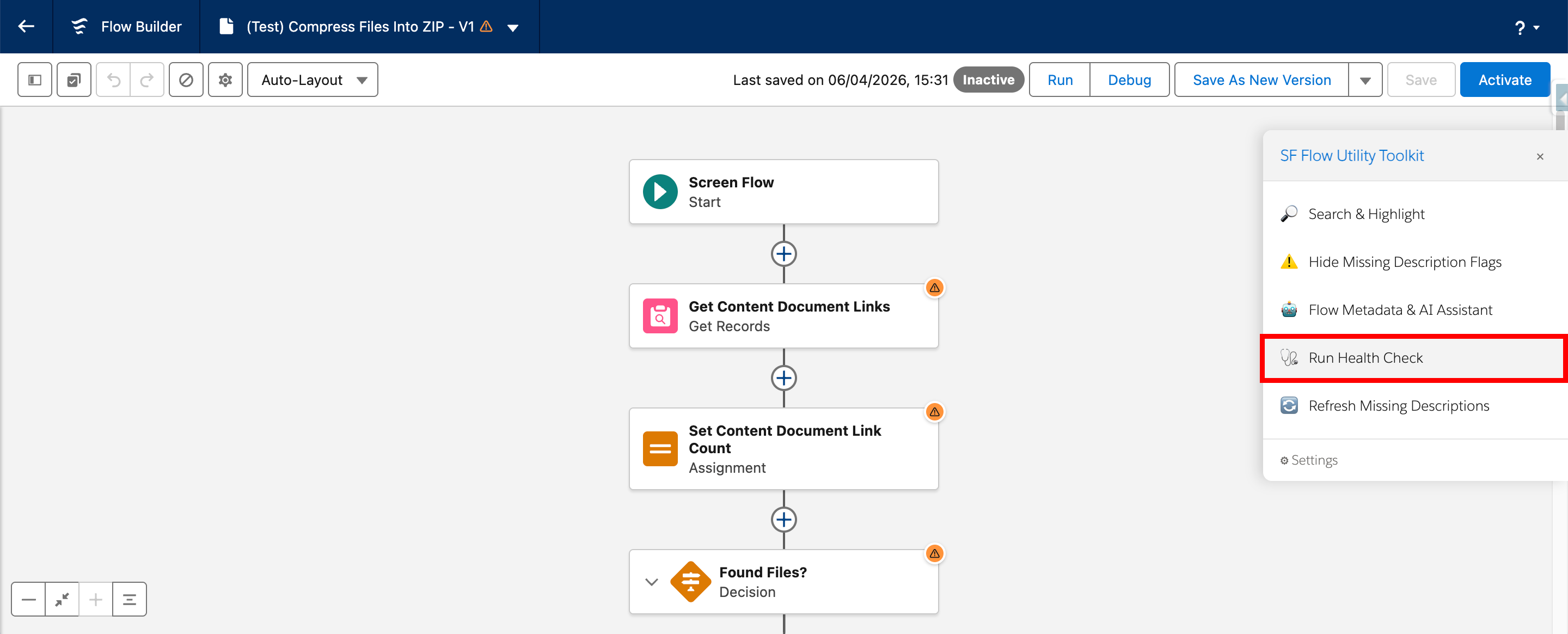Select the Flow Builder back arrow
The height and width of the screenshot is (634, 1568).
click(x=26, y=26)
